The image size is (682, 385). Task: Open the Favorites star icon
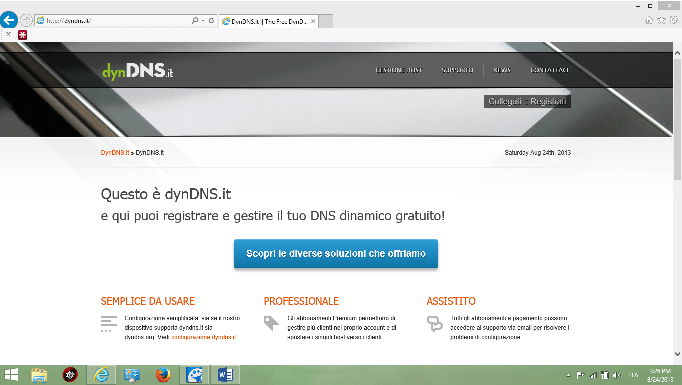(661, 20)
